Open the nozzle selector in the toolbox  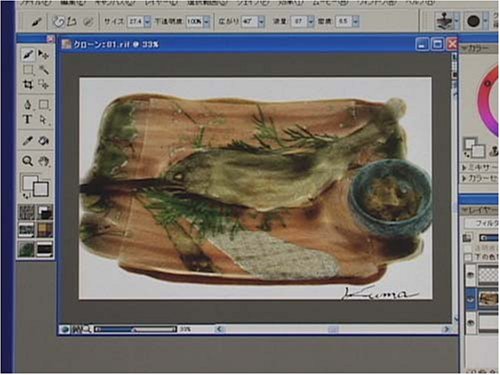45,249
